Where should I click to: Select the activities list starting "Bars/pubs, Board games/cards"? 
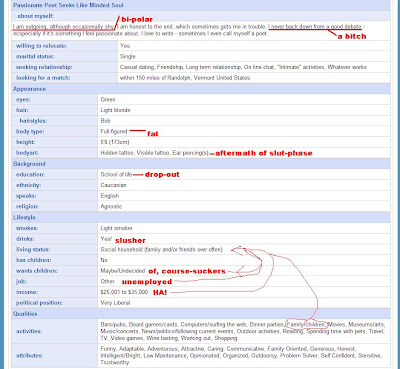coord(243,331)
